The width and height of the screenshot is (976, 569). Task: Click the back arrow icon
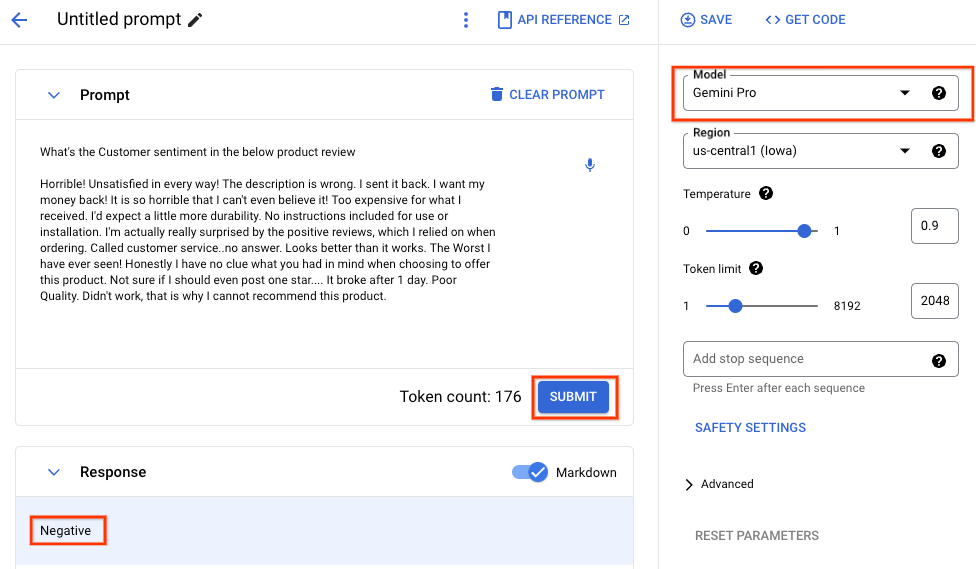(19, 20)
